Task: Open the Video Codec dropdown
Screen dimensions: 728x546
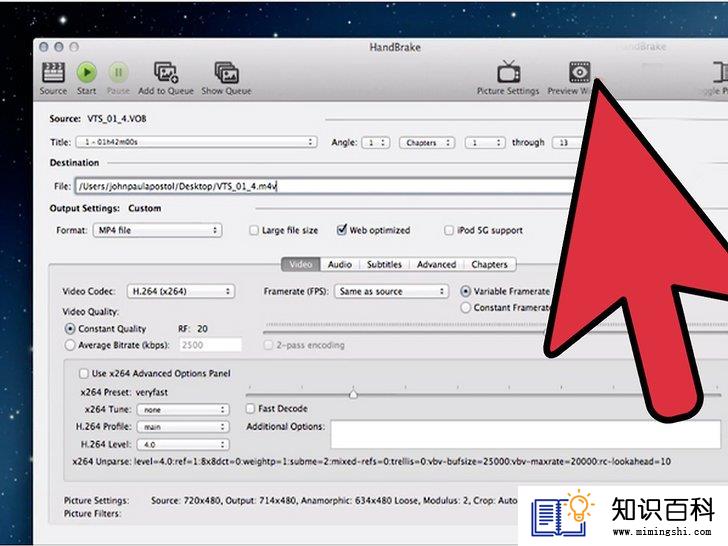Action: 181,291
